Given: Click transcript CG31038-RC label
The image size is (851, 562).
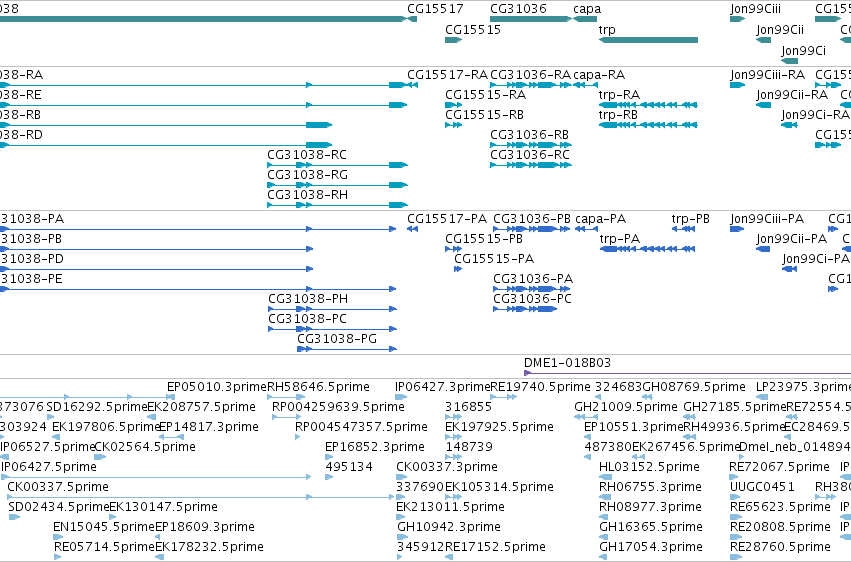Looking at the screenshot, I should point(307,155).
